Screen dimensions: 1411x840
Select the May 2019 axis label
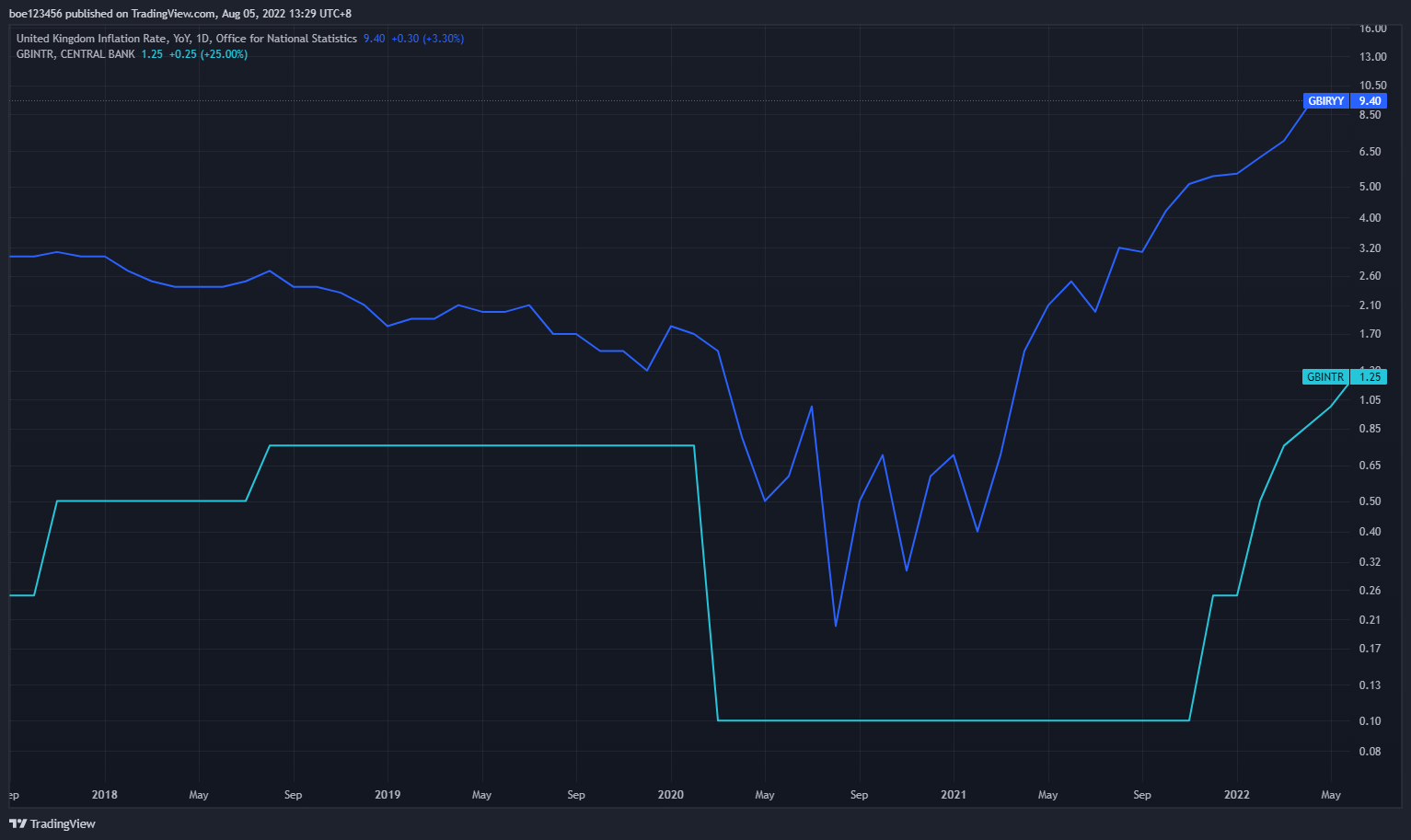tap(481, 794)
